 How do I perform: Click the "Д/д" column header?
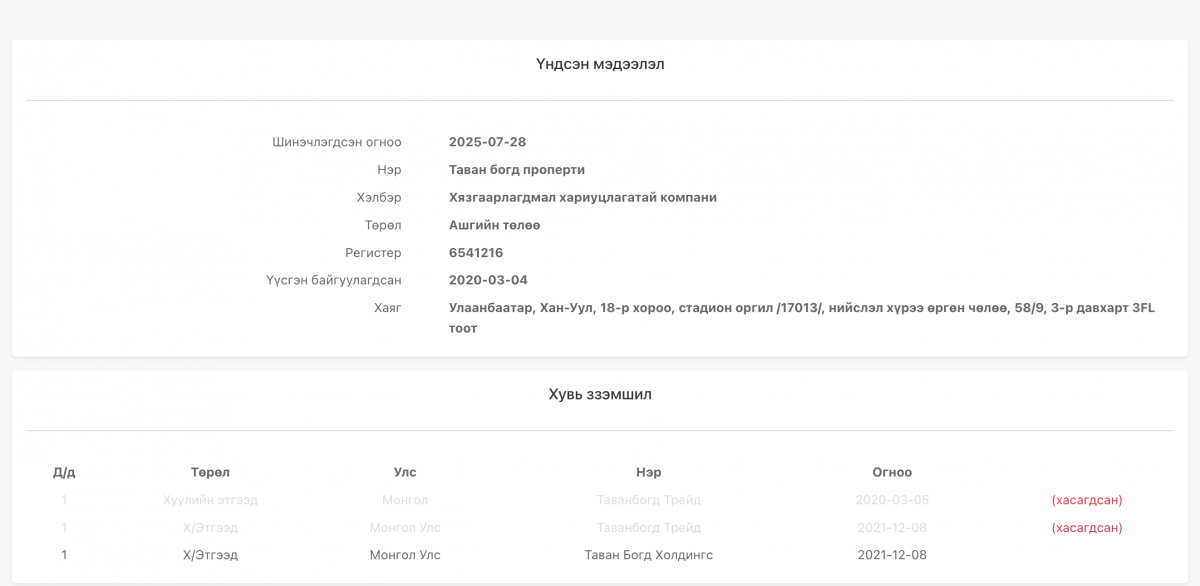(x=64, y=472)
